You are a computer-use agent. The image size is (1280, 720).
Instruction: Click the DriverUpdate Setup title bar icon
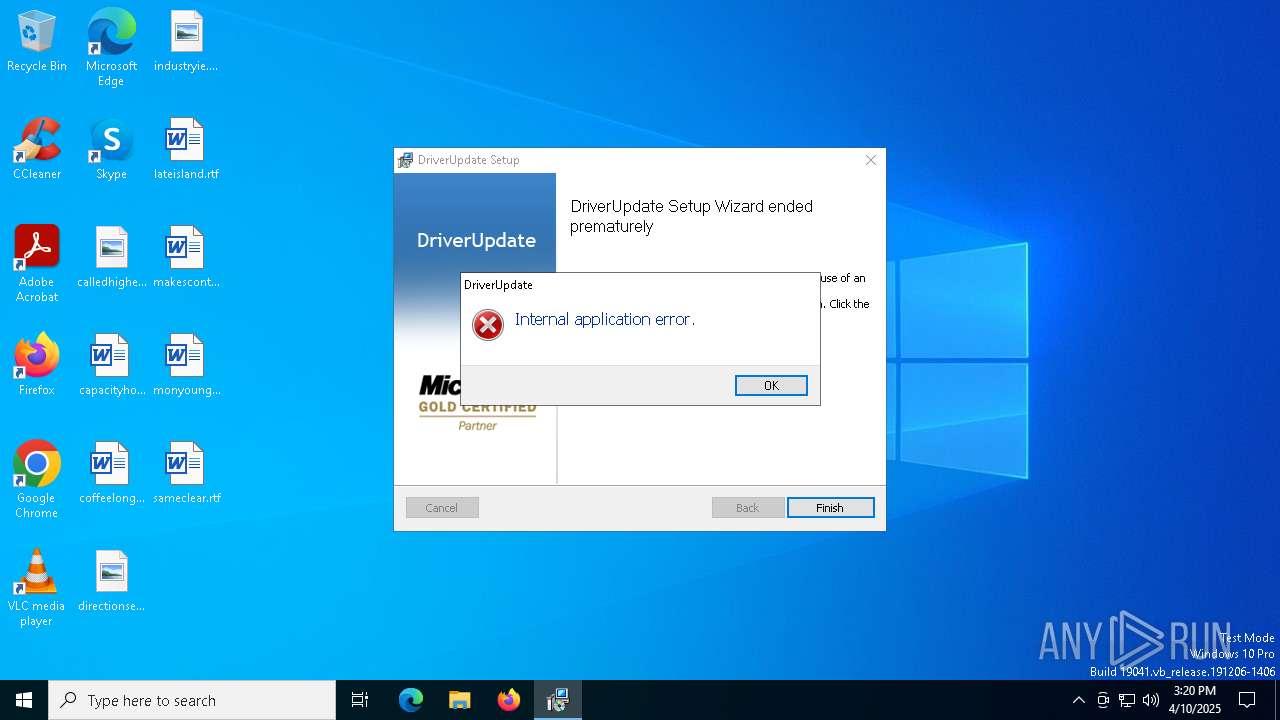[405, 160]
